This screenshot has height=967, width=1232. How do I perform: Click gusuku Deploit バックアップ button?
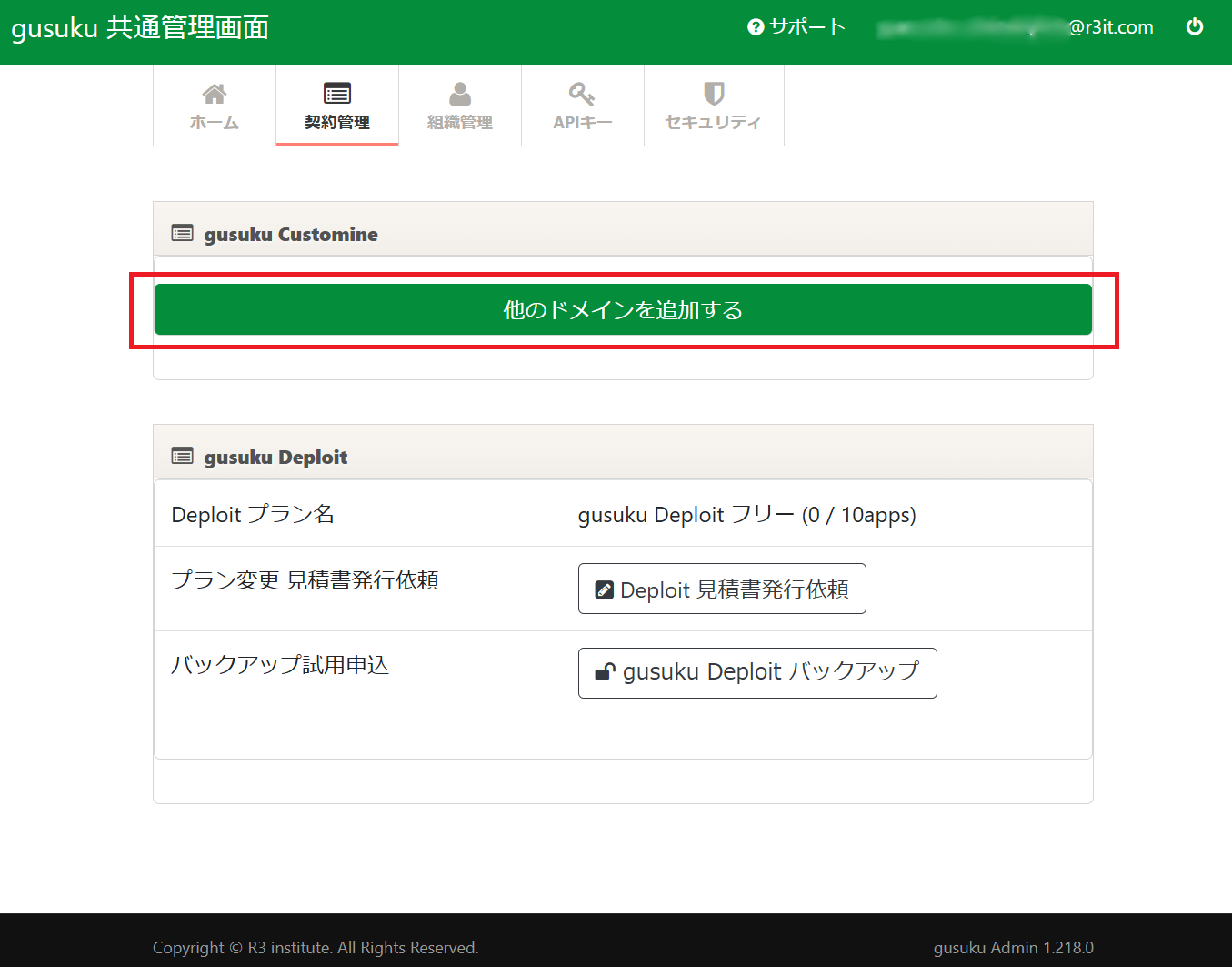(x=757, y=673)
